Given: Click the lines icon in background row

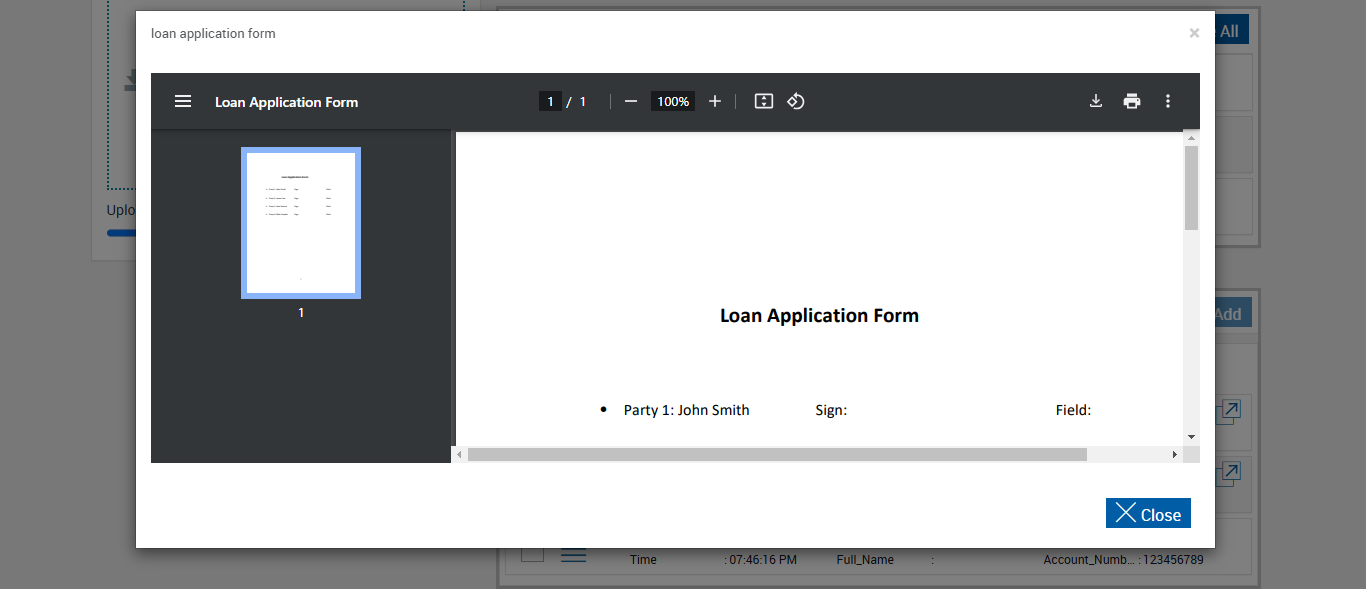Looking at the screenshot, I should 573,554.
